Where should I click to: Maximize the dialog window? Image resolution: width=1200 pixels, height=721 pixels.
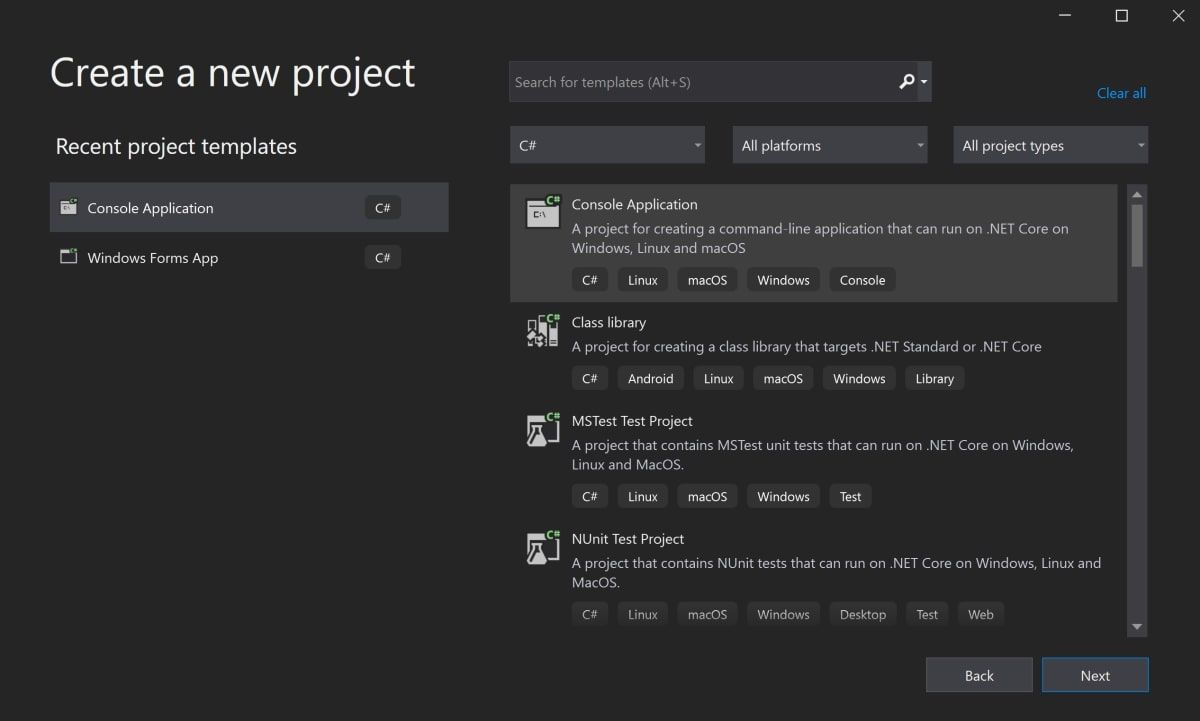pyautogui.click(x=1121, y=16)
